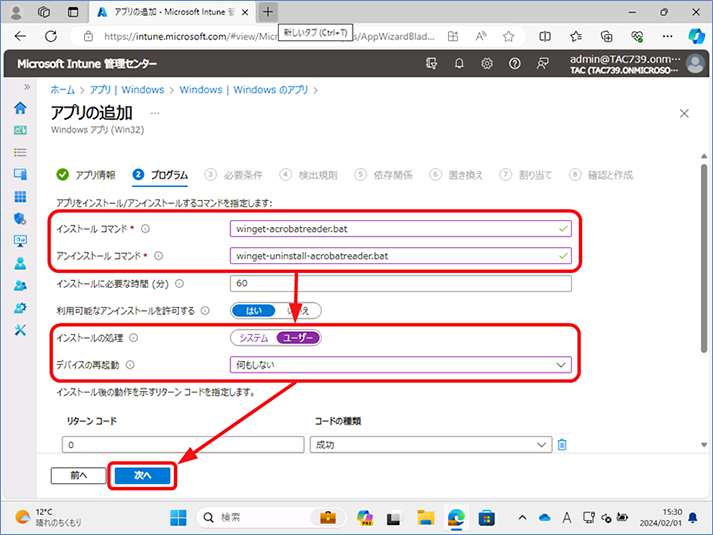
Task: Select プログラム step tab
Action: [x=160, y=175]
